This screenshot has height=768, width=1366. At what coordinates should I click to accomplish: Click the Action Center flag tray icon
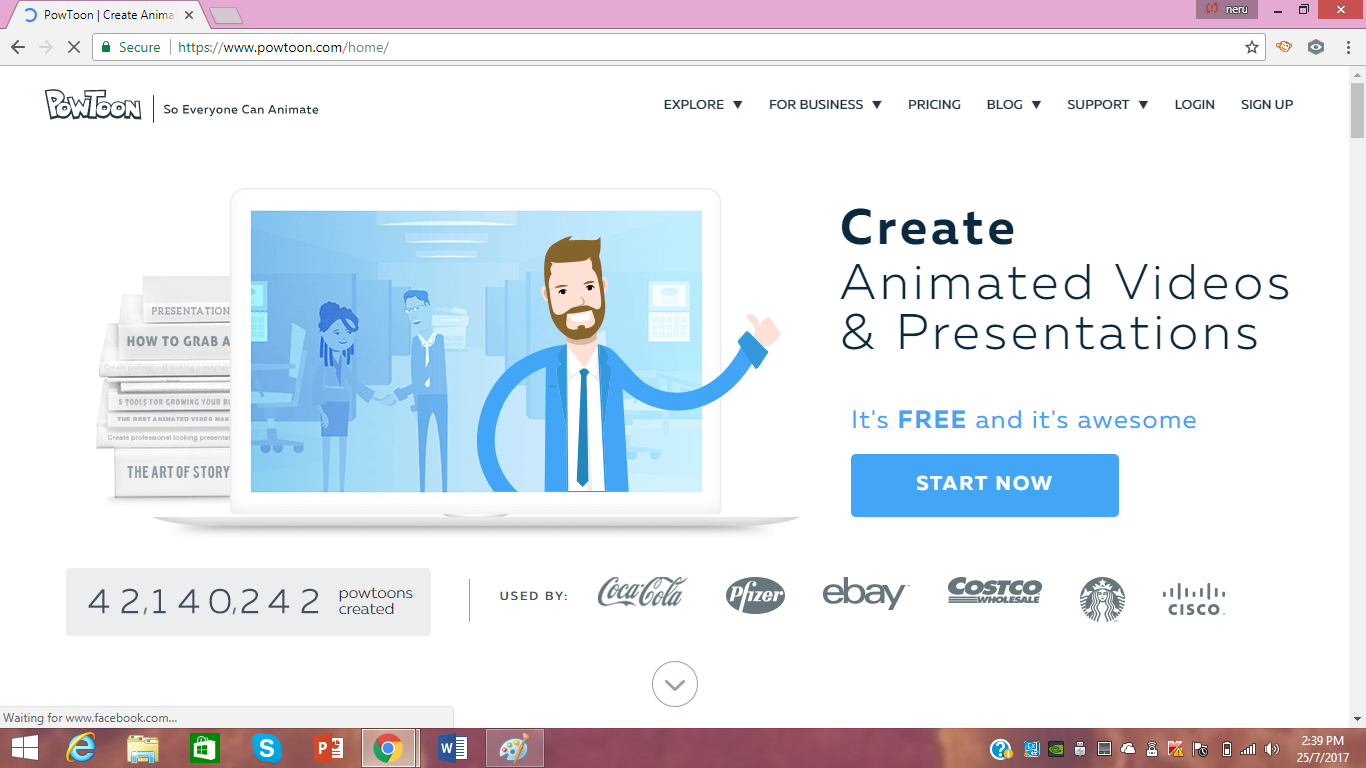[1200, 748]
